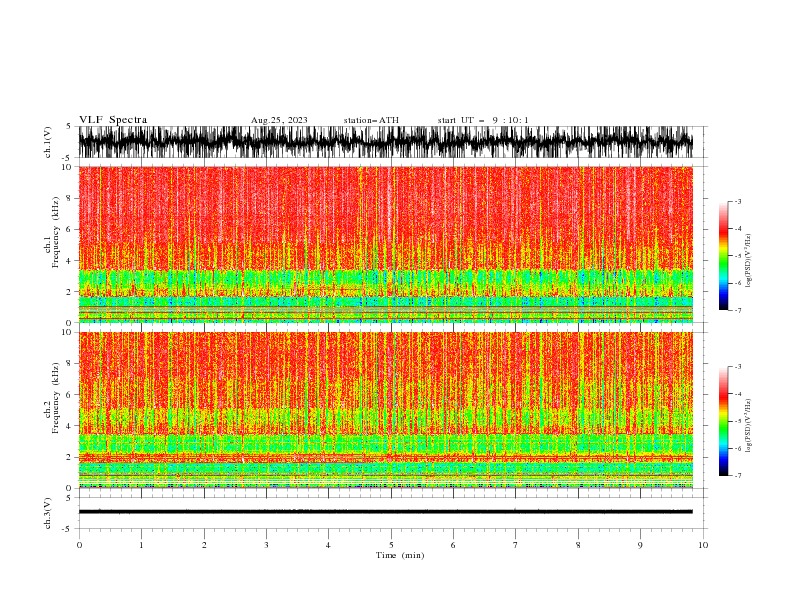
Task: Click the ch.2 colorbar '-7' tick label
Action: point(737,476)
